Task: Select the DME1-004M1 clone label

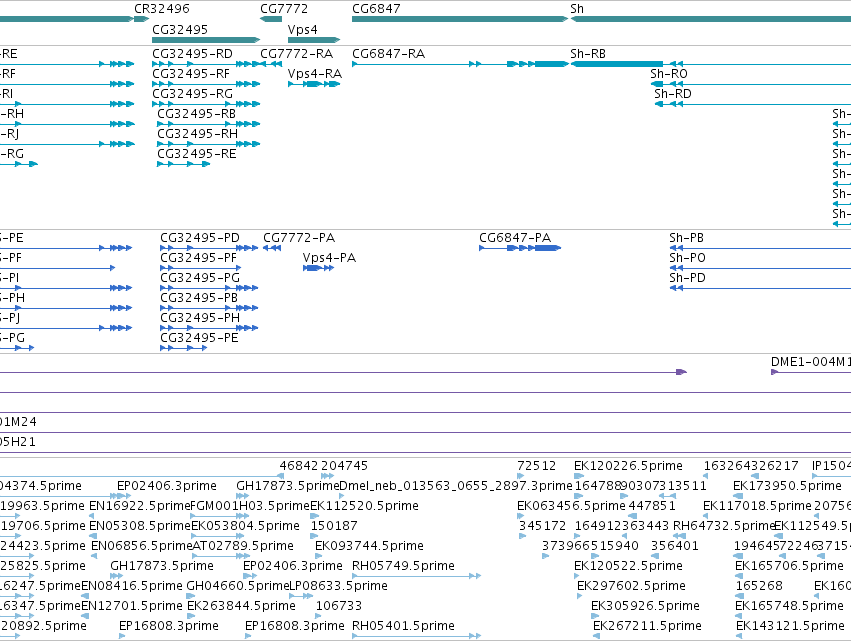Action: [x=810, y=362]
